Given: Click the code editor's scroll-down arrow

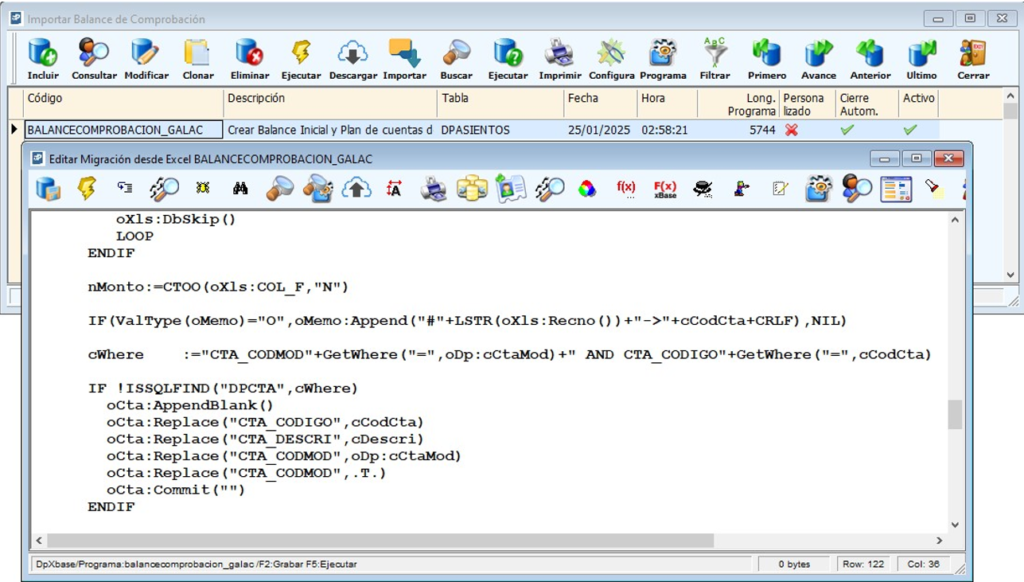Looking at the screenshot, I should pos(955,524).
